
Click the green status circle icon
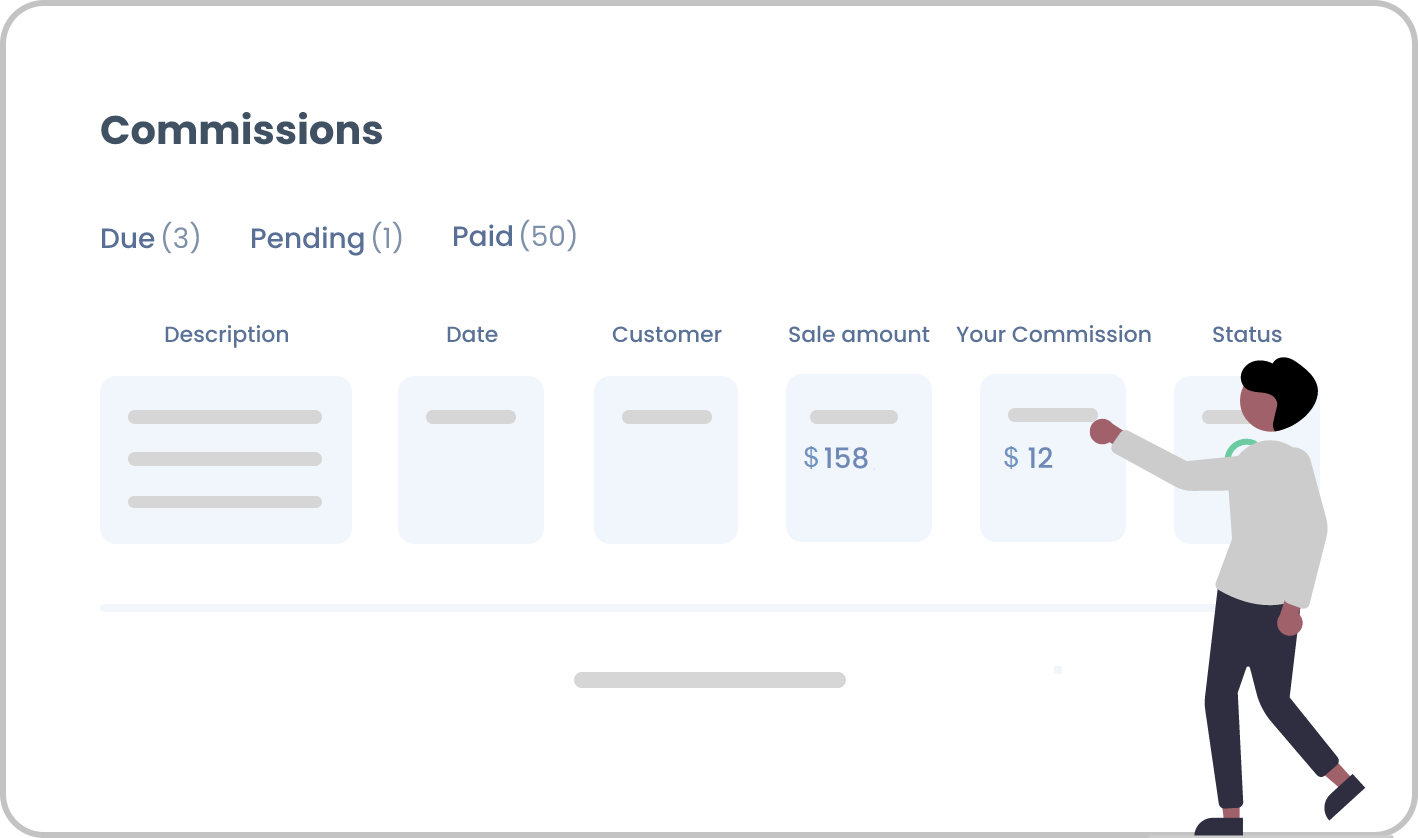[x=1240, y=450]
